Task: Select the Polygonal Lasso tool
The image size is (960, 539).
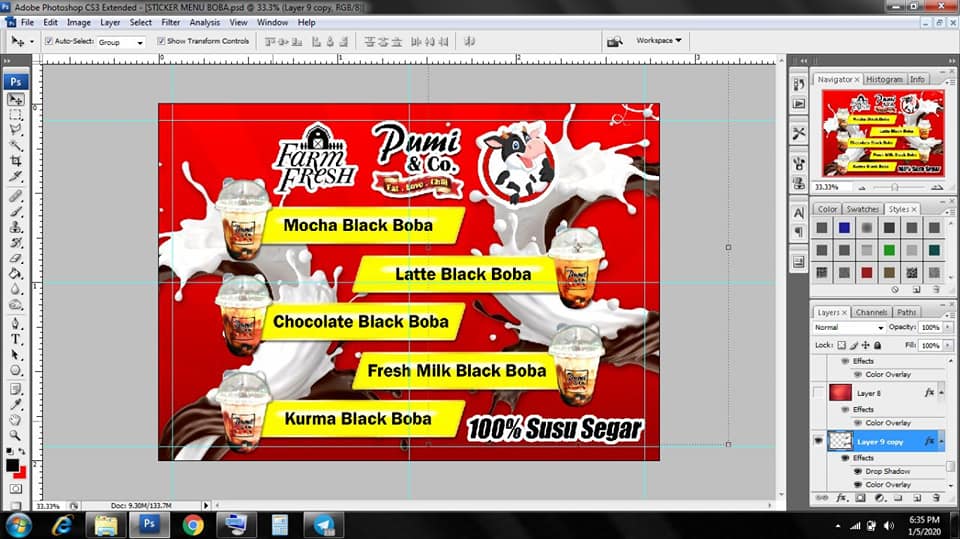Action: click(16, 130)
